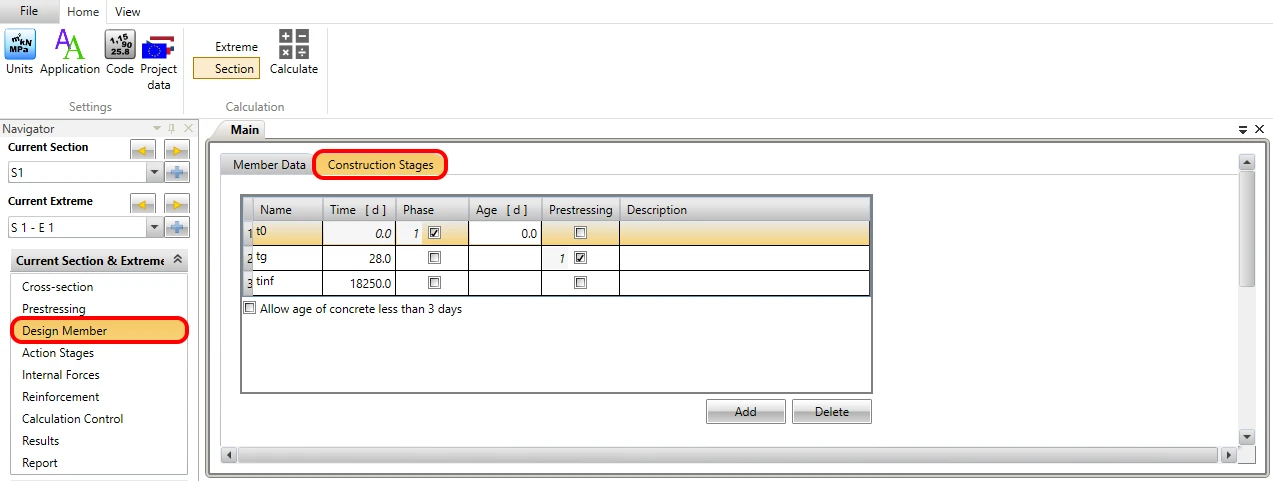Image resolution: width=1273 pixels, height=481 pixels.
Task: Toggle Prestressing checkbox in t0 row
Action: point(580,233)
